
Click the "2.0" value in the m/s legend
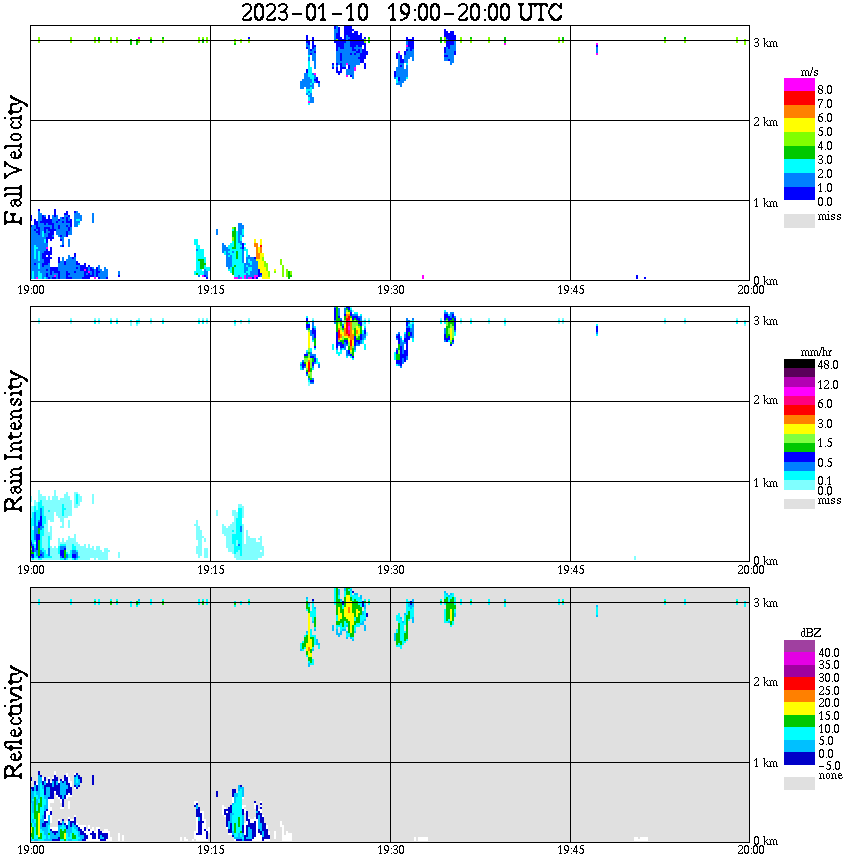825,174
